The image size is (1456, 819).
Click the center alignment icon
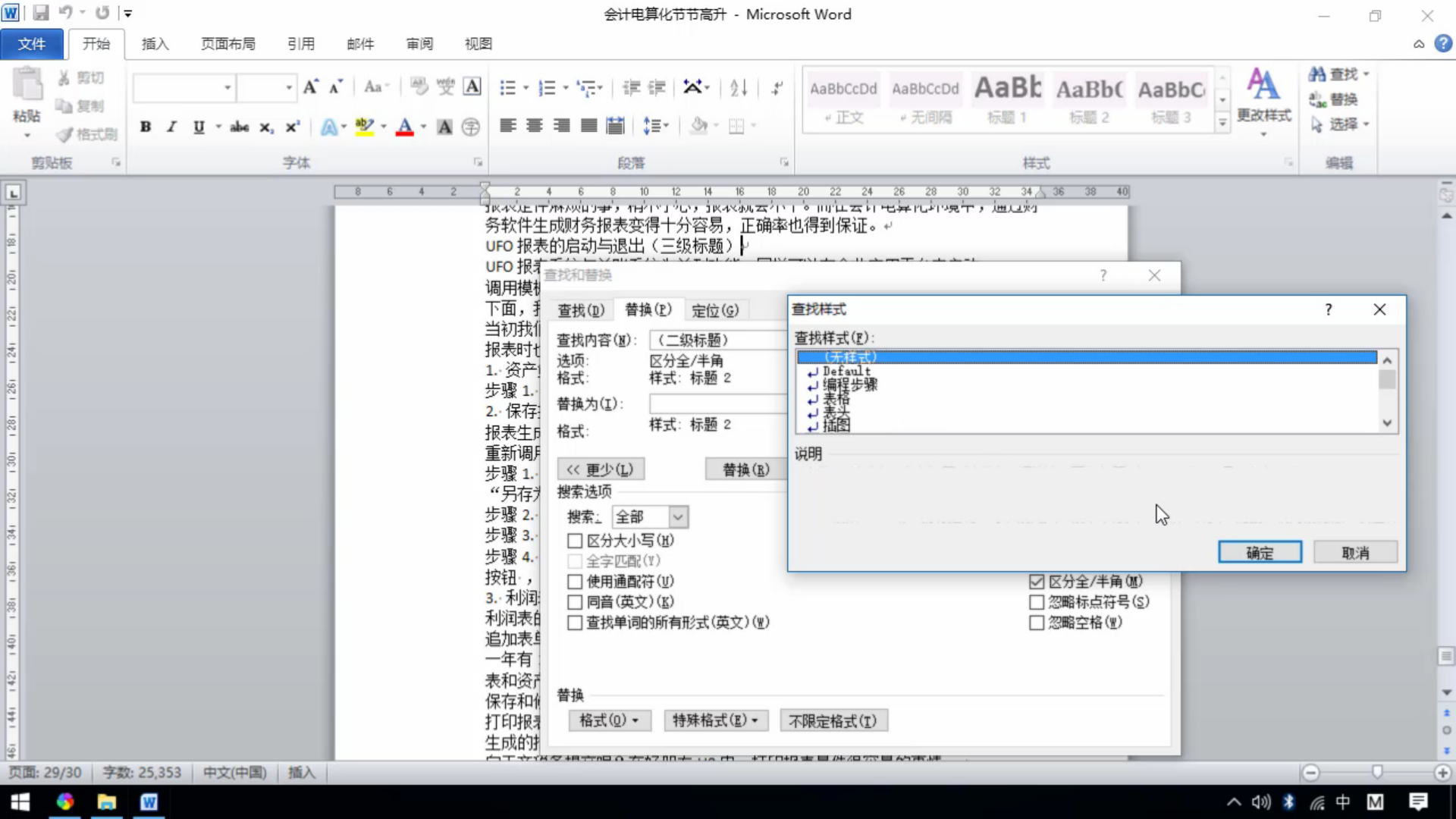point(535,126)
